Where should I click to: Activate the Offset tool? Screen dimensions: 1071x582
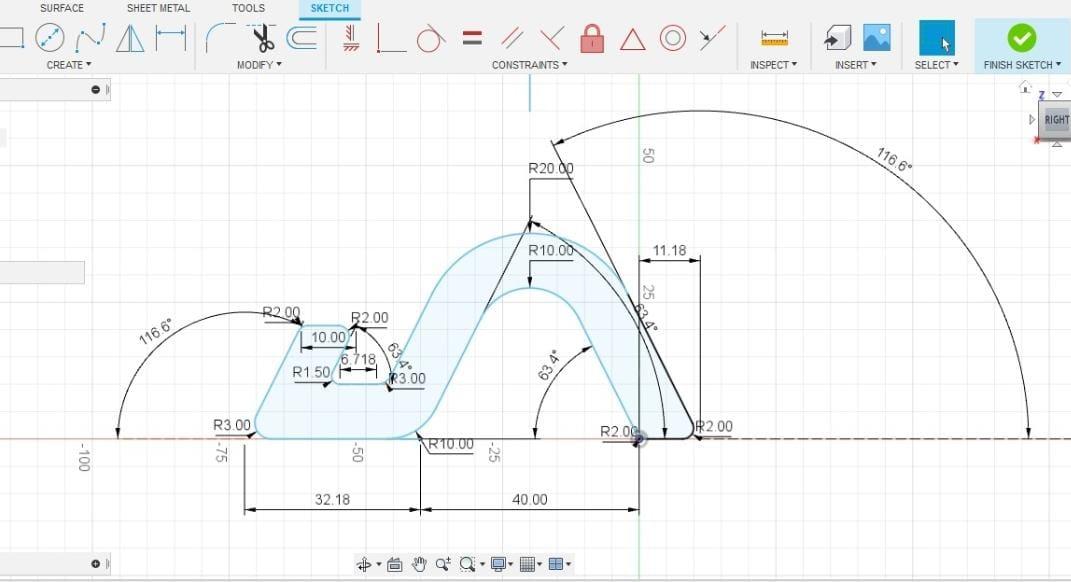pyautogui.click(x=301, y=38)
